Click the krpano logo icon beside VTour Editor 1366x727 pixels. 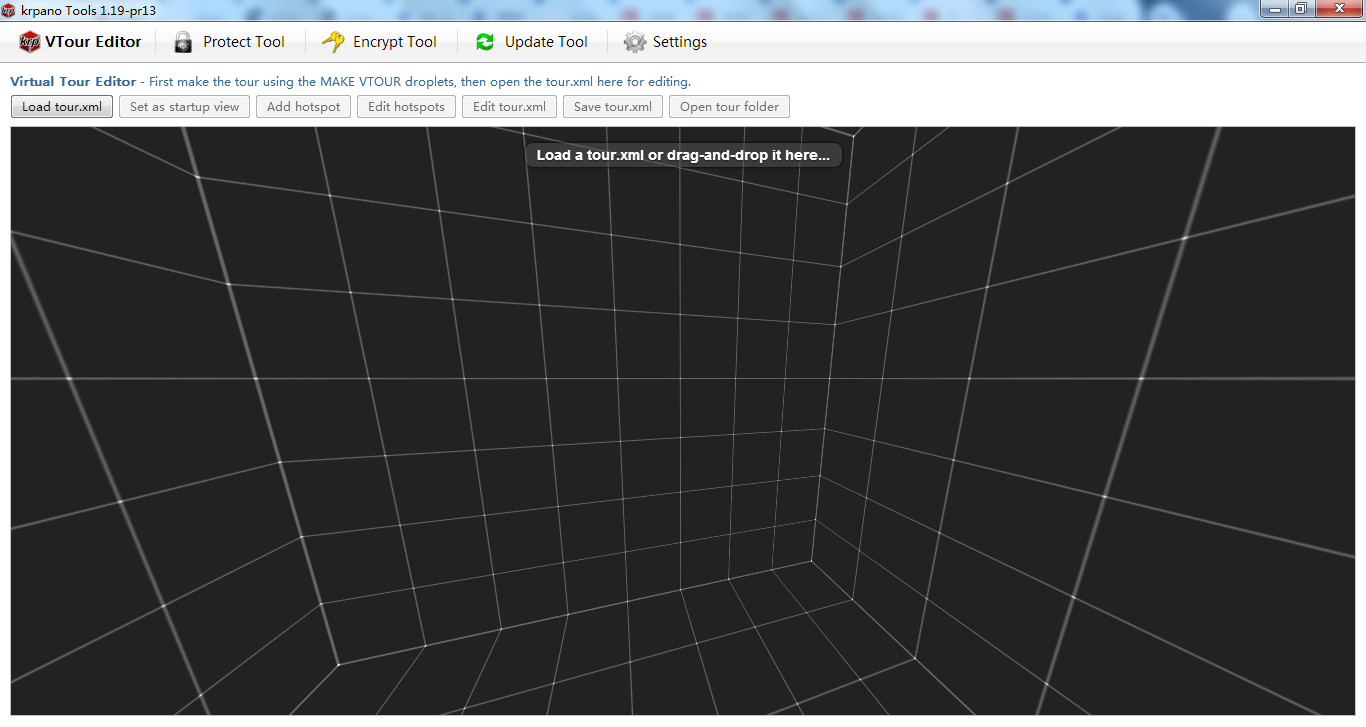point(29,42)
